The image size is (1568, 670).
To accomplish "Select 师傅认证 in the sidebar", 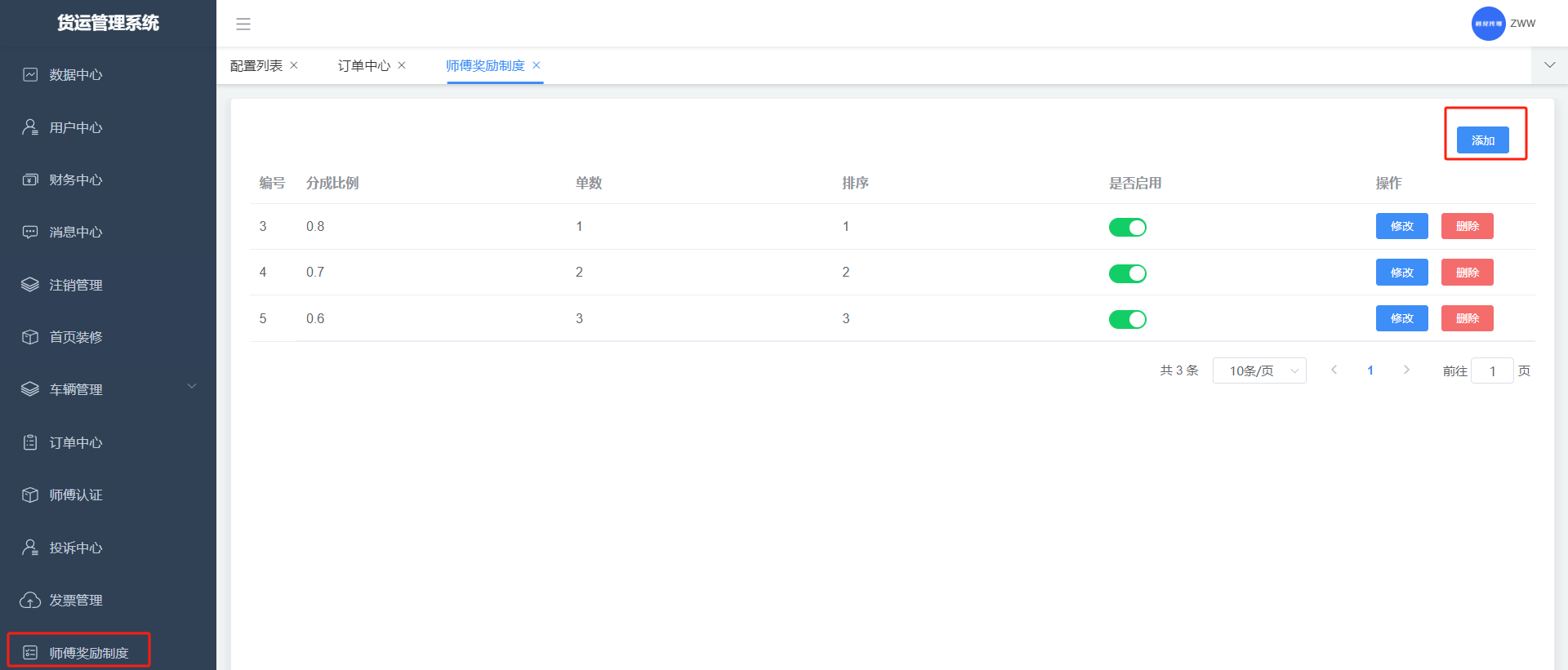I will point(76,495).
